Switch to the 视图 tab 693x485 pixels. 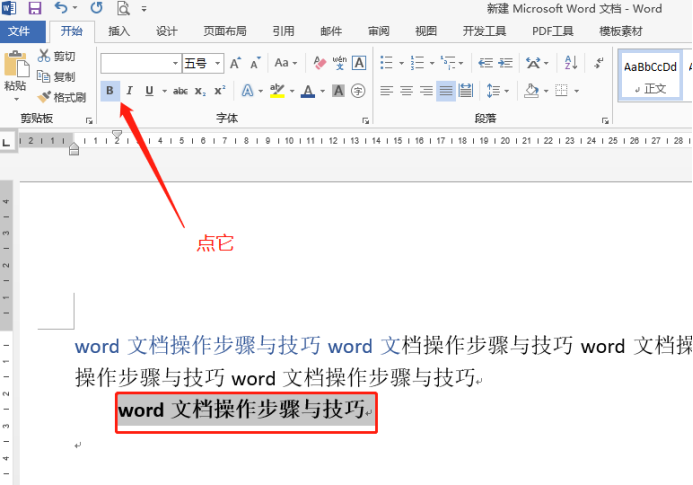pyautogui.click(x=426, y=31)
